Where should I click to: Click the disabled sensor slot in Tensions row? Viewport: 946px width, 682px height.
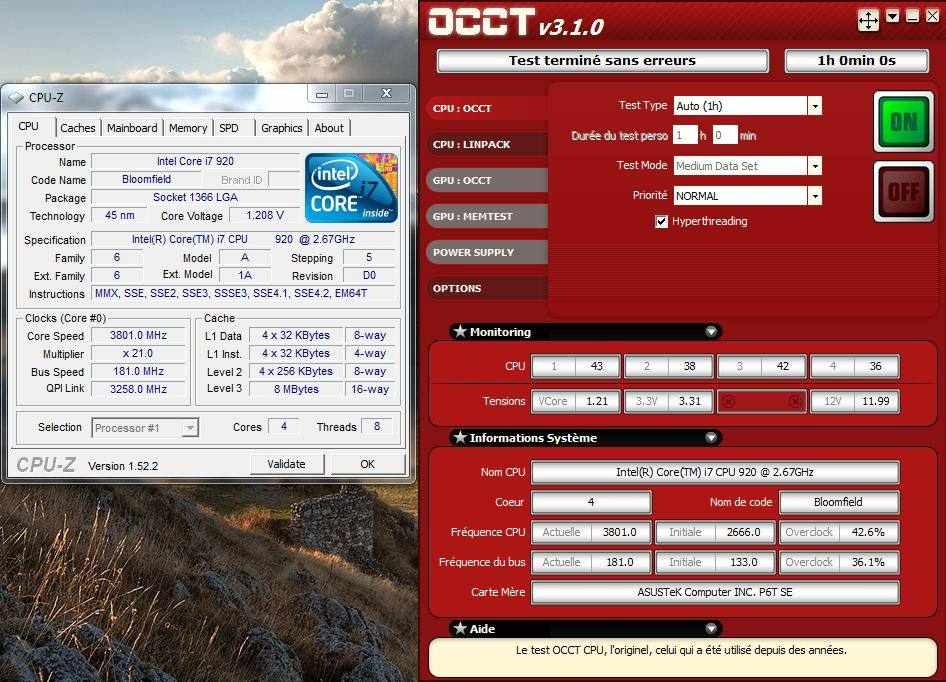tap(761, 401)
